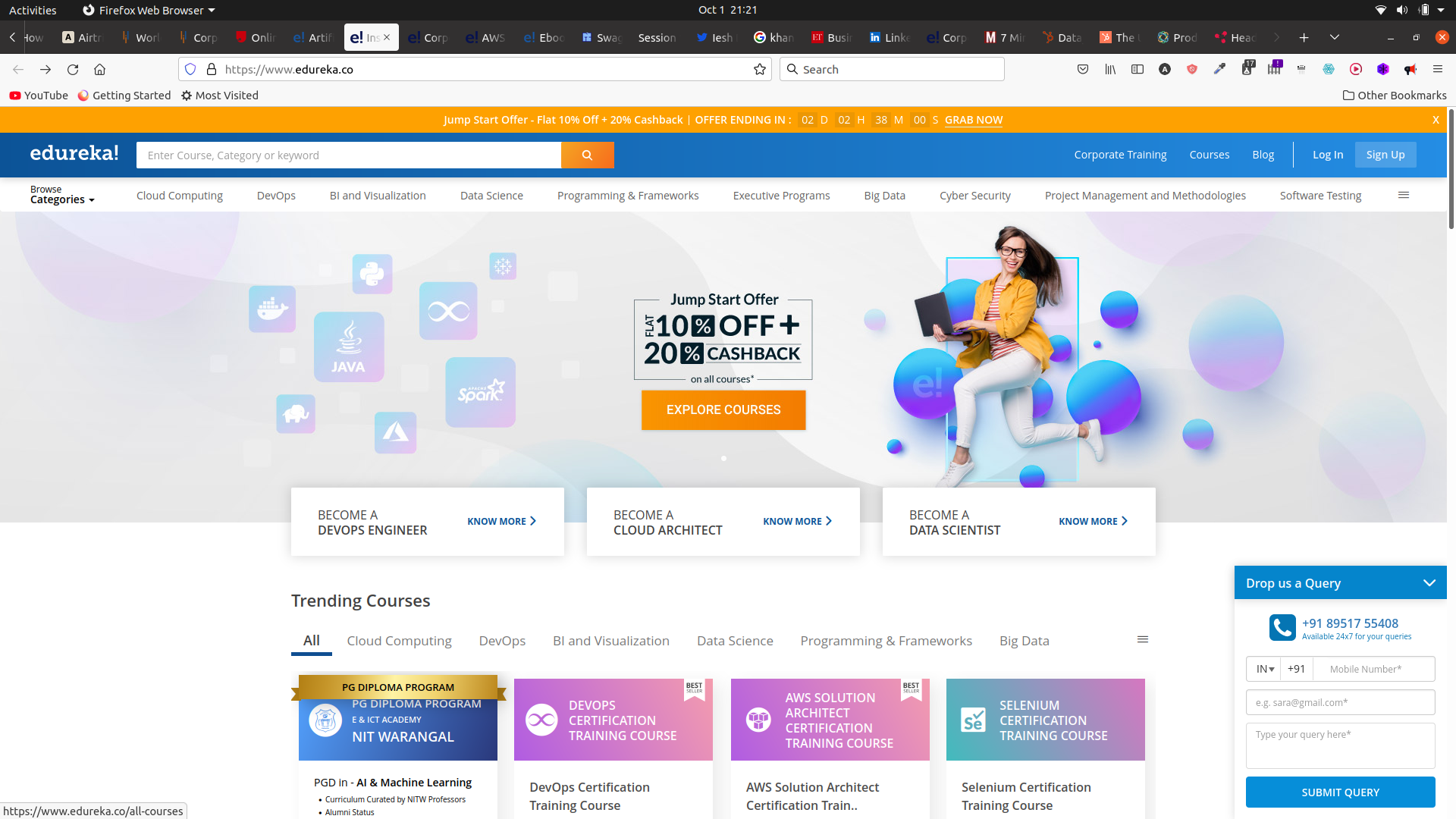Image resolution: width=1456 pixels, height=819 pixels.
Task: Switch to the Data Science trending tab
Action: point(735,641)
